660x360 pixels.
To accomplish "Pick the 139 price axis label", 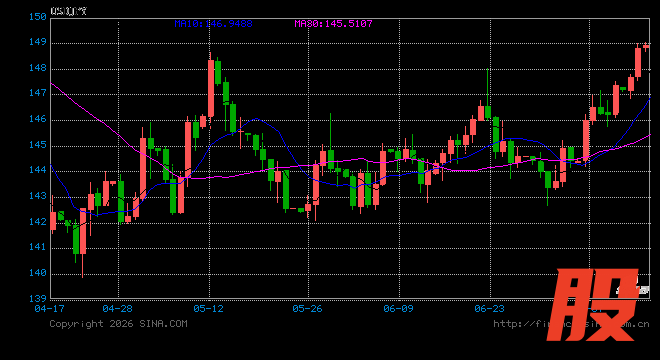I will [x=37, y=299].
